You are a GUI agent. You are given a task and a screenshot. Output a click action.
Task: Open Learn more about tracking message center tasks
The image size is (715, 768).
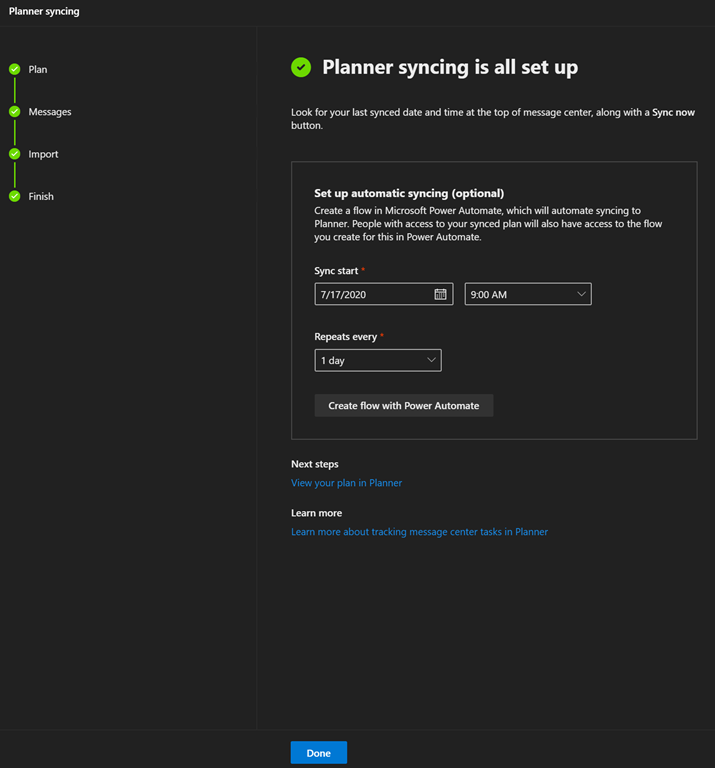tap(419, 532)
